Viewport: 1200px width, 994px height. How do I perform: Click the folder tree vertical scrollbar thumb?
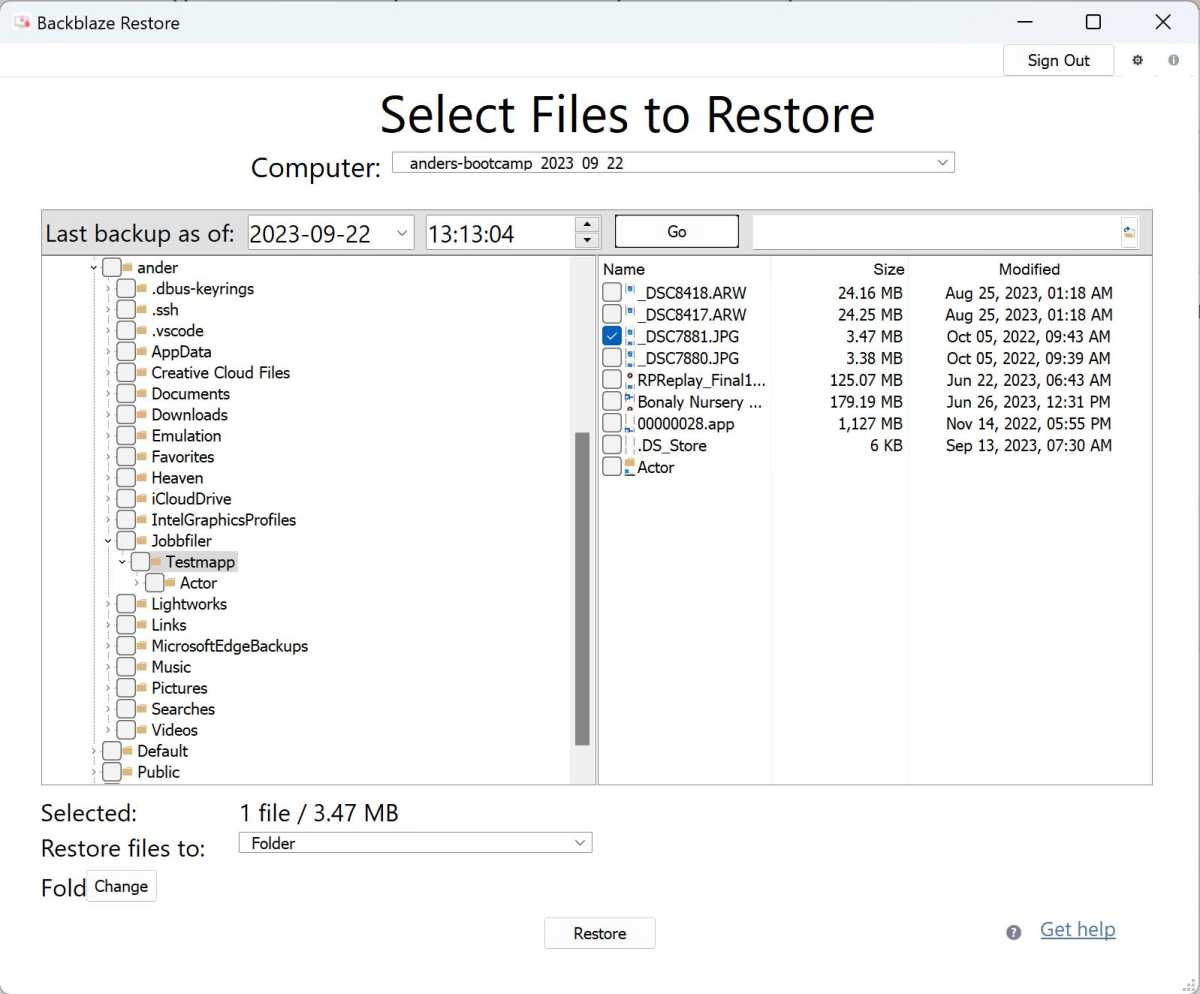click(583, 589)
